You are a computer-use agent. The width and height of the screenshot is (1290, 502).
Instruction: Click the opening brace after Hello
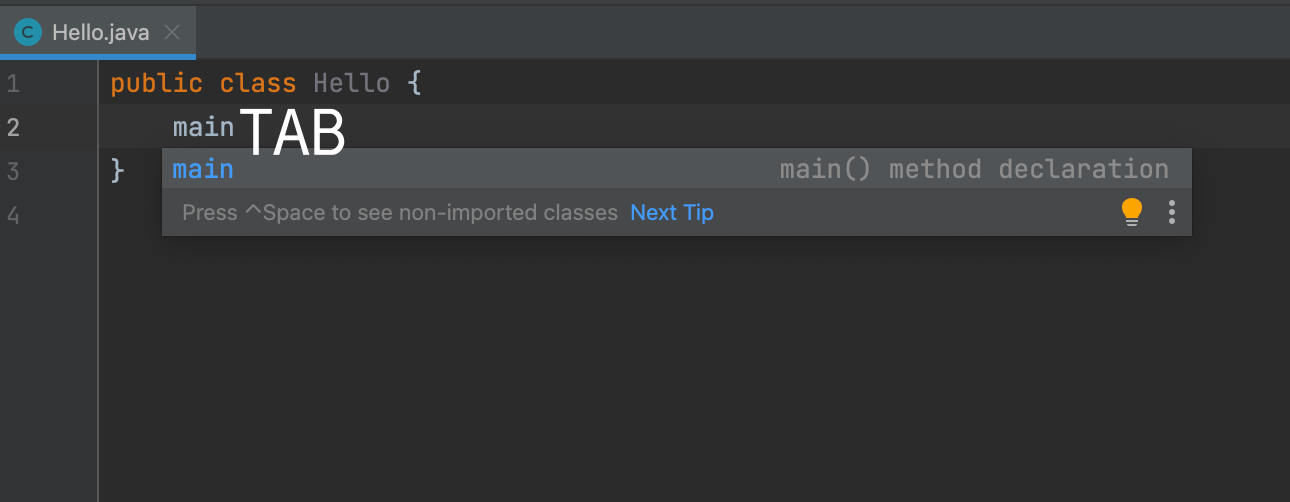click(415, 83)
